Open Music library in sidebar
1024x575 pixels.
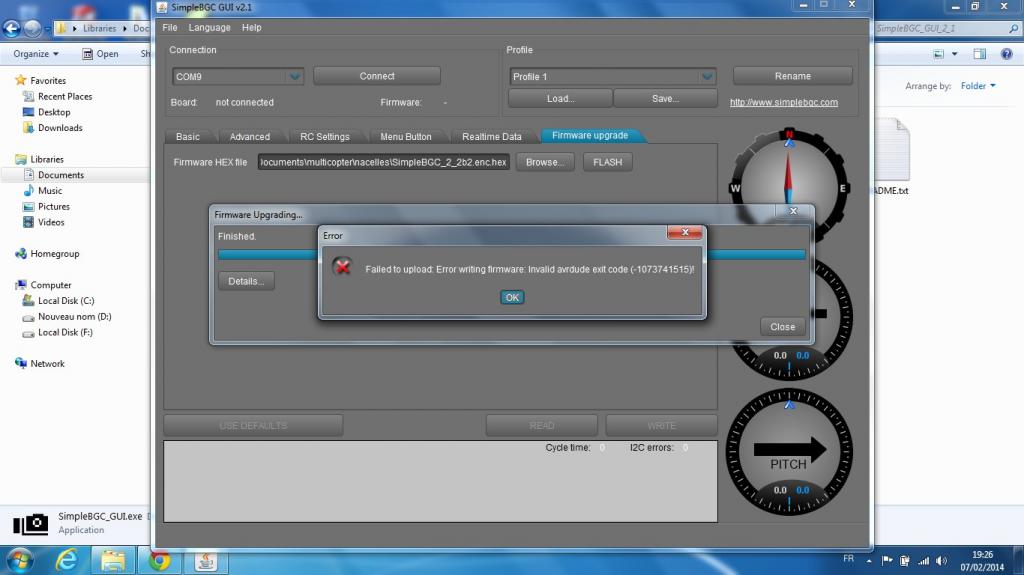coord(42,190)
